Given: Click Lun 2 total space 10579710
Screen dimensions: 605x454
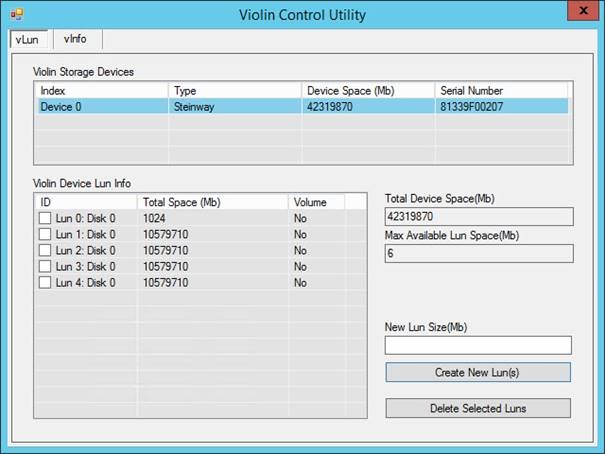Looking at the screenshot, I should (x=166, y=251).
